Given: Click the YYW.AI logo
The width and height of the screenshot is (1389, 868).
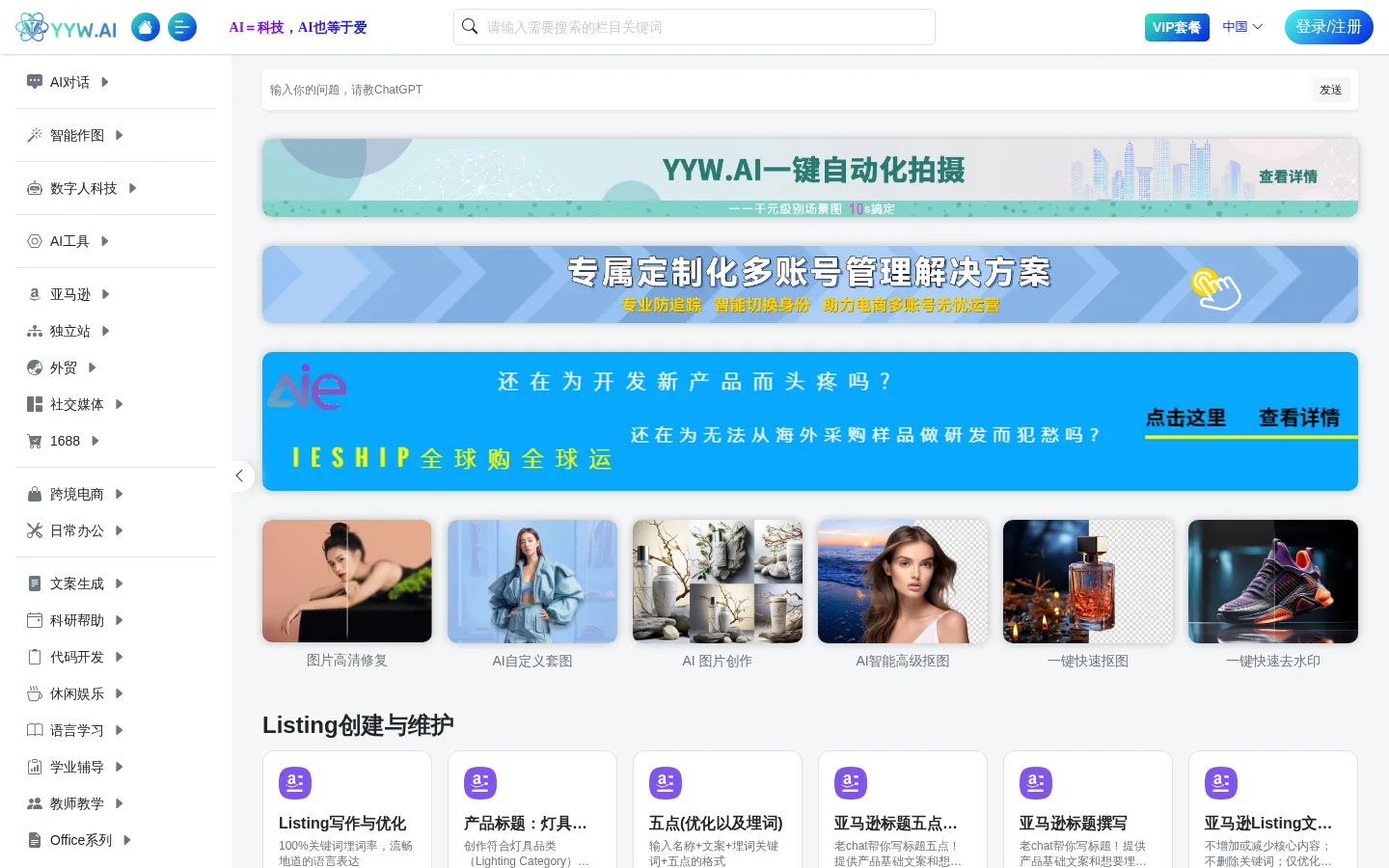Looking at the screenshot, I should coord(66,27).
